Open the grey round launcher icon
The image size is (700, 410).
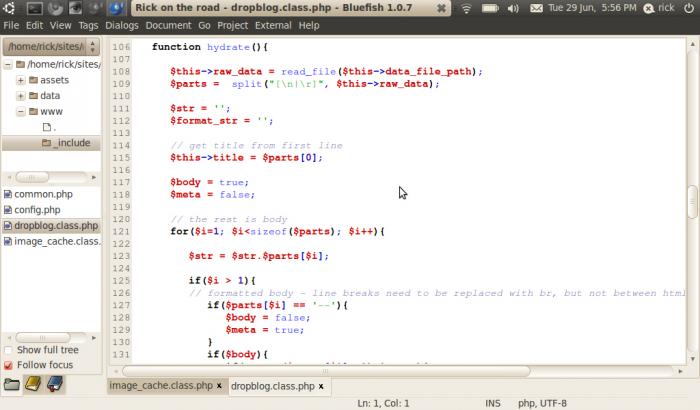pos(95,8)
